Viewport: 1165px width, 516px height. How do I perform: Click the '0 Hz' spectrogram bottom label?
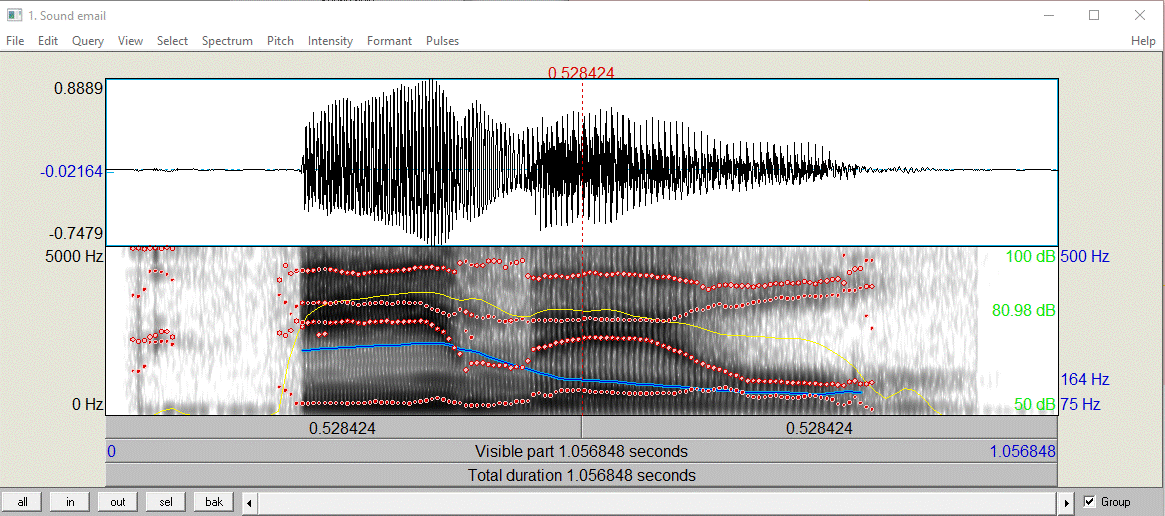(88, 404)
